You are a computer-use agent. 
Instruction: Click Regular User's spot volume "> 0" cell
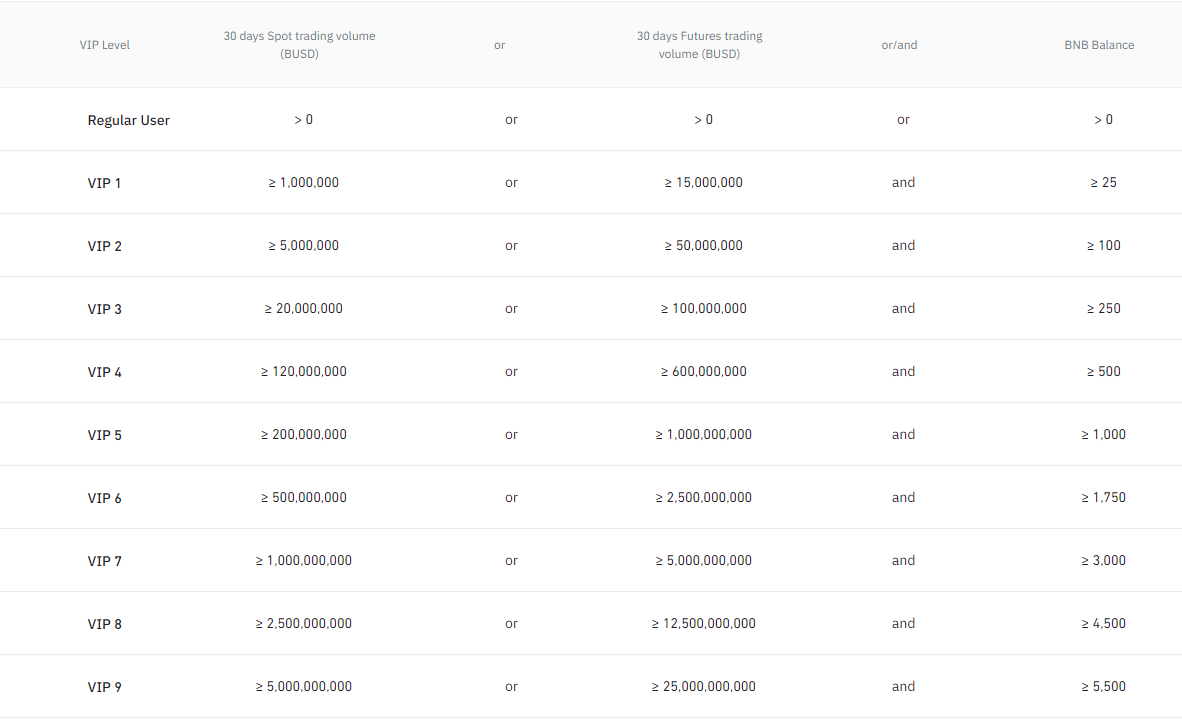304,119
